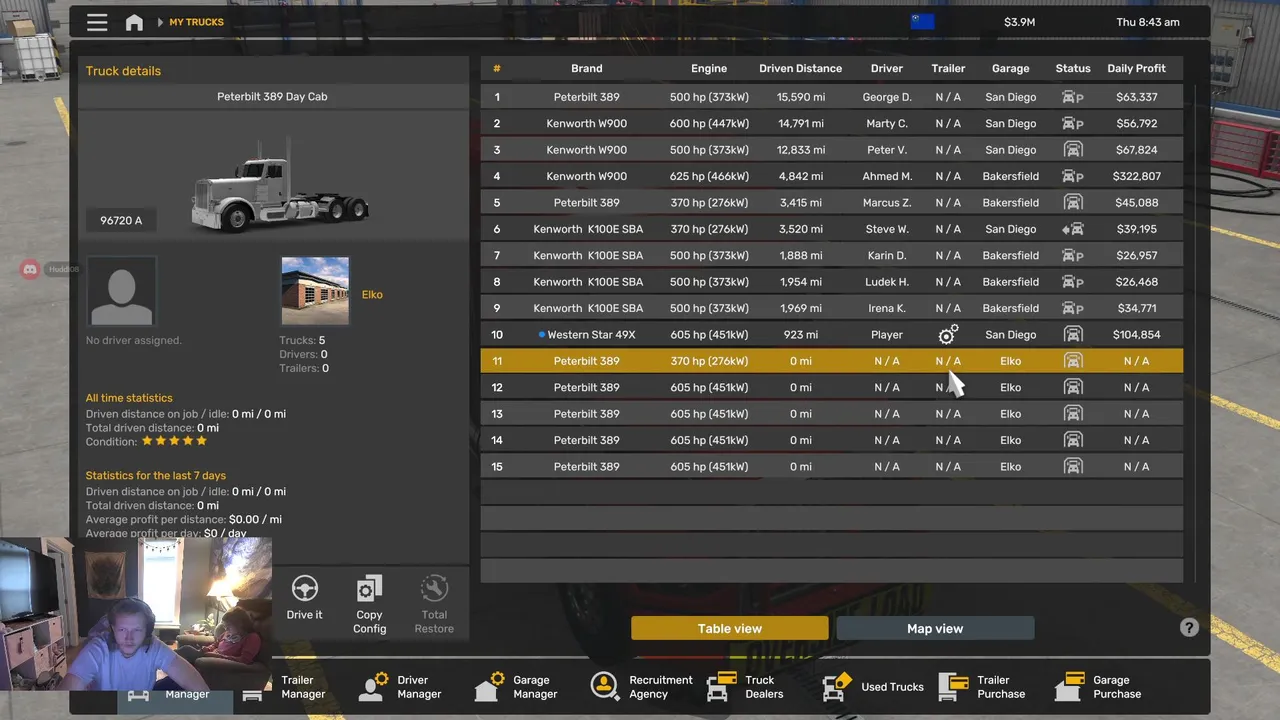The height and width of the screenshot is (720, 1280).
Task: Click status icon in truck row 15
Action: click(1073, 466)
